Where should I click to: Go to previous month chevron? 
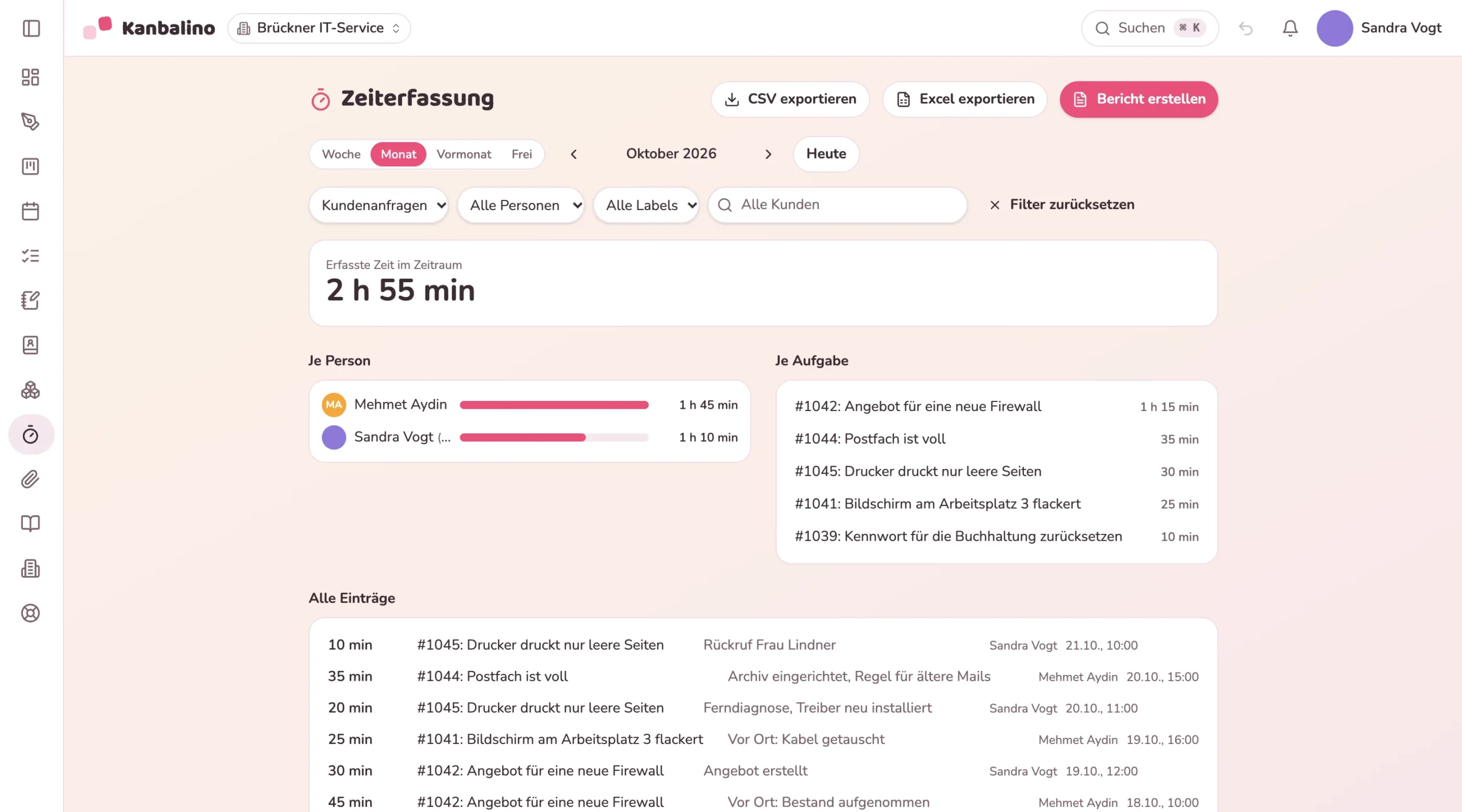pyautogui.click(x=574, y=154)
